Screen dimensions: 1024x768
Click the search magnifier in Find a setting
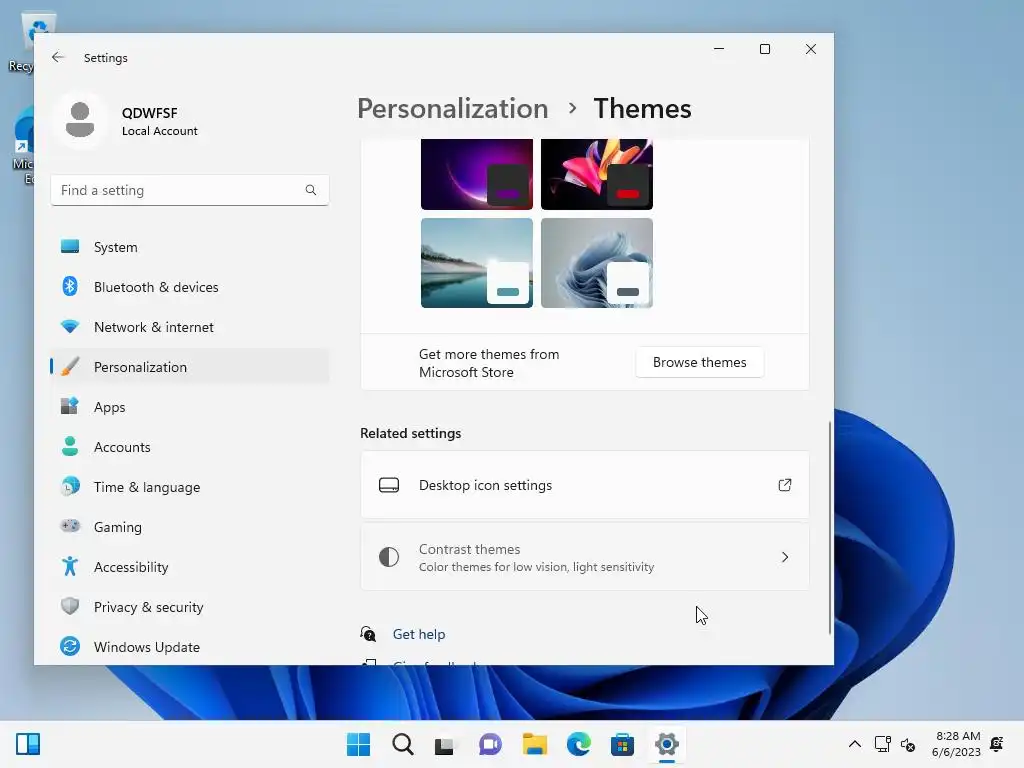311,190
